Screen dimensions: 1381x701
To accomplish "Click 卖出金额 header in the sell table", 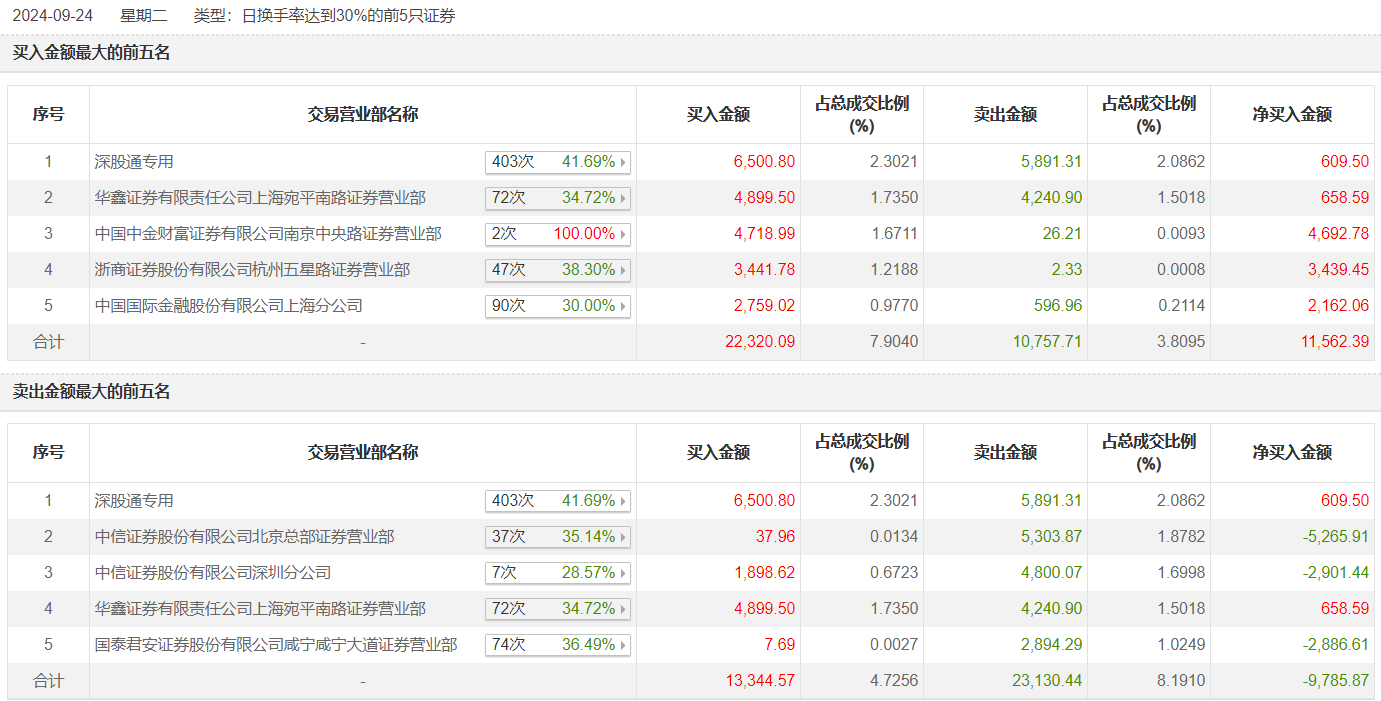I will (1005, 453).
